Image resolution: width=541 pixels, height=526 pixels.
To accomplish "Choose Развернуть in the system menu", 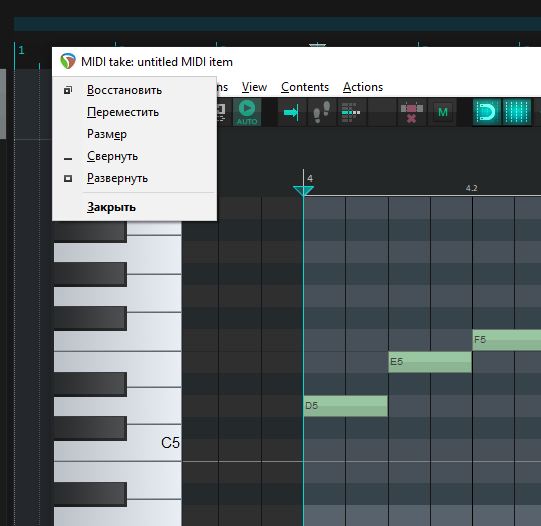I will point(135,178).
